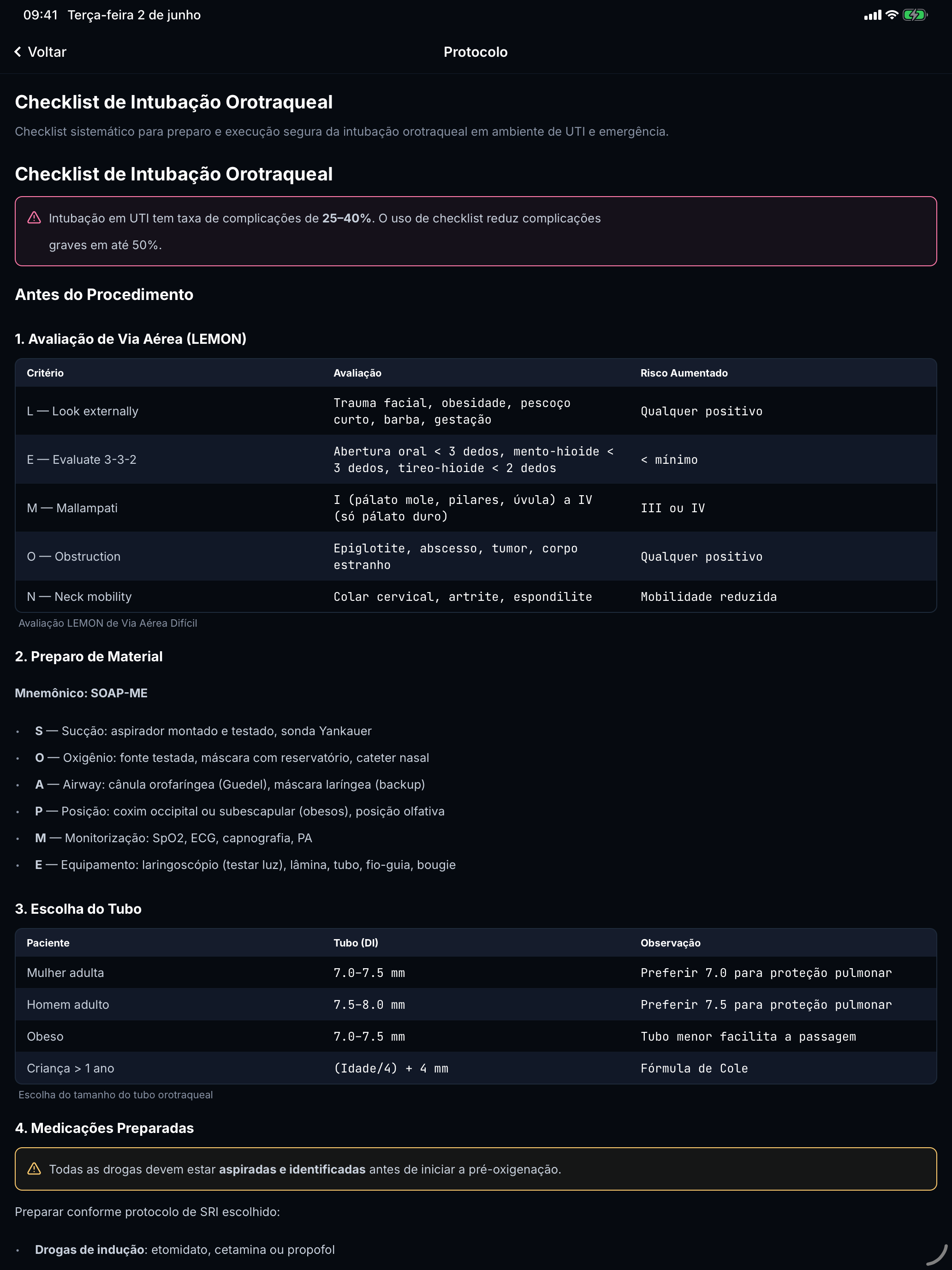Image resolution: width=952 pixels, height=1270 pixels.
Task: Click heading 3. Escolha do Tubo
Action: (x=78, y=909)
